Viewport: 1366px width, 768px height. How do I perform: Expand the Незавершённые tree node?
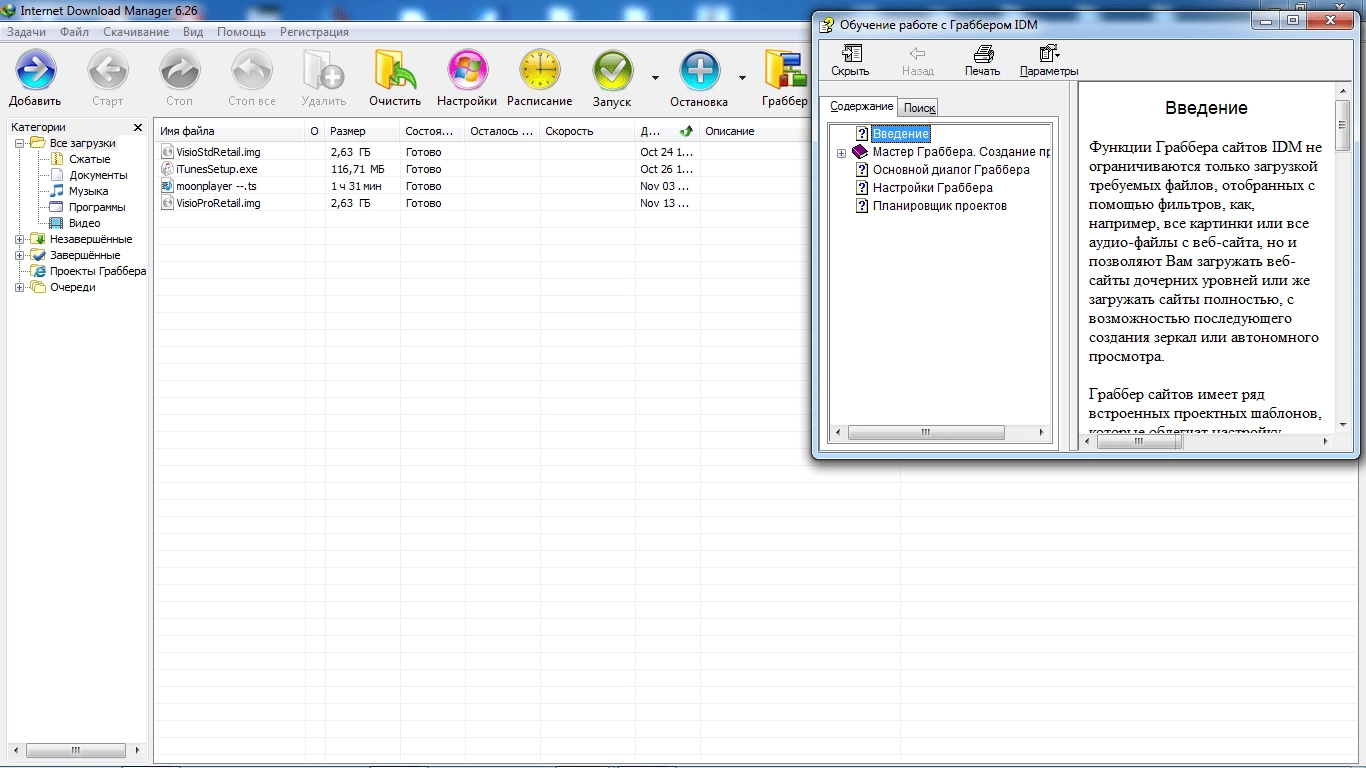(x=20, y=239)
